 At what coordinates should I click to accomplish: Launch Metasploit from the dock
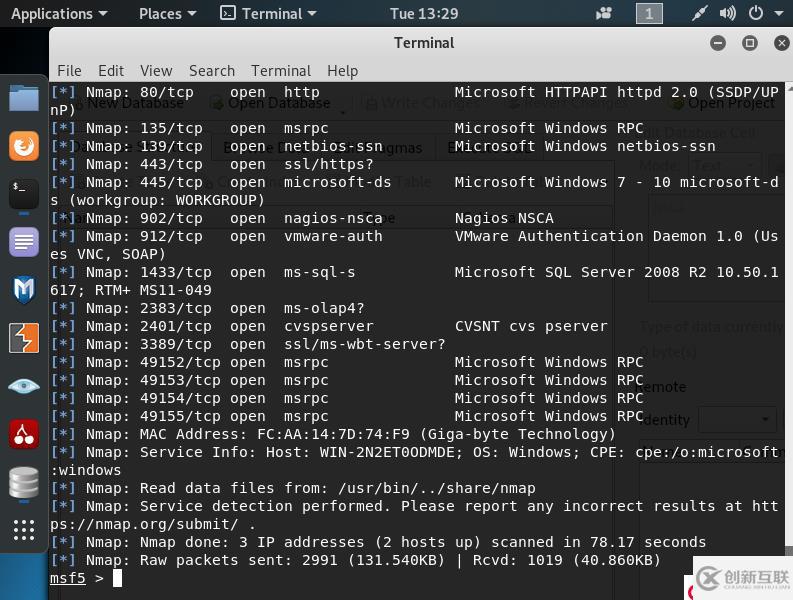pos(24,290)
